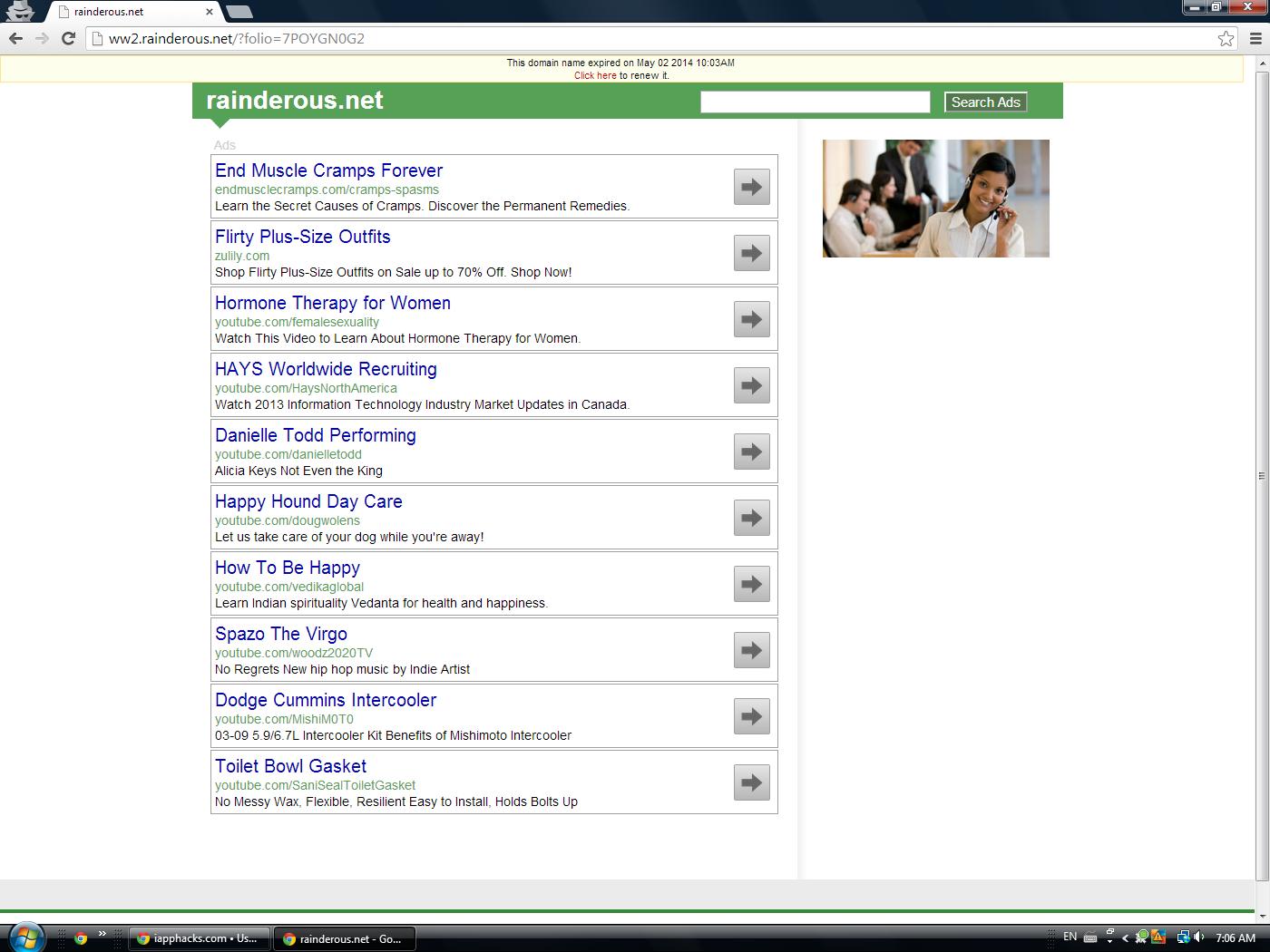1270x952 pixels.
Task: Focus the search text box in header
Action: (x=815, y=102)
